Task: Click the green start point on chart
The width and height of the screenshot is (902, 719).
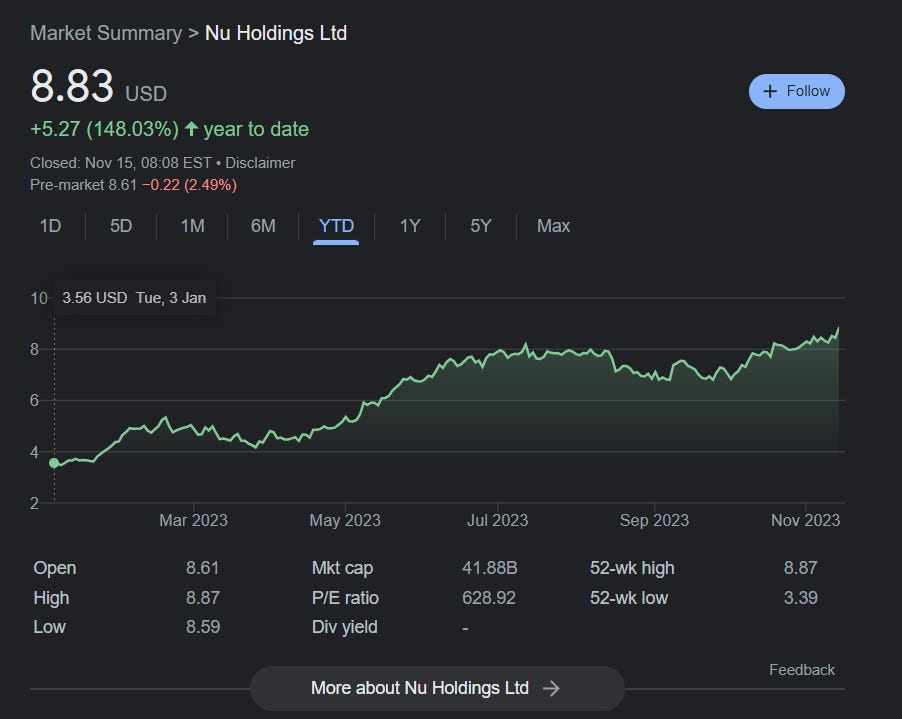Action: [54, 463]
